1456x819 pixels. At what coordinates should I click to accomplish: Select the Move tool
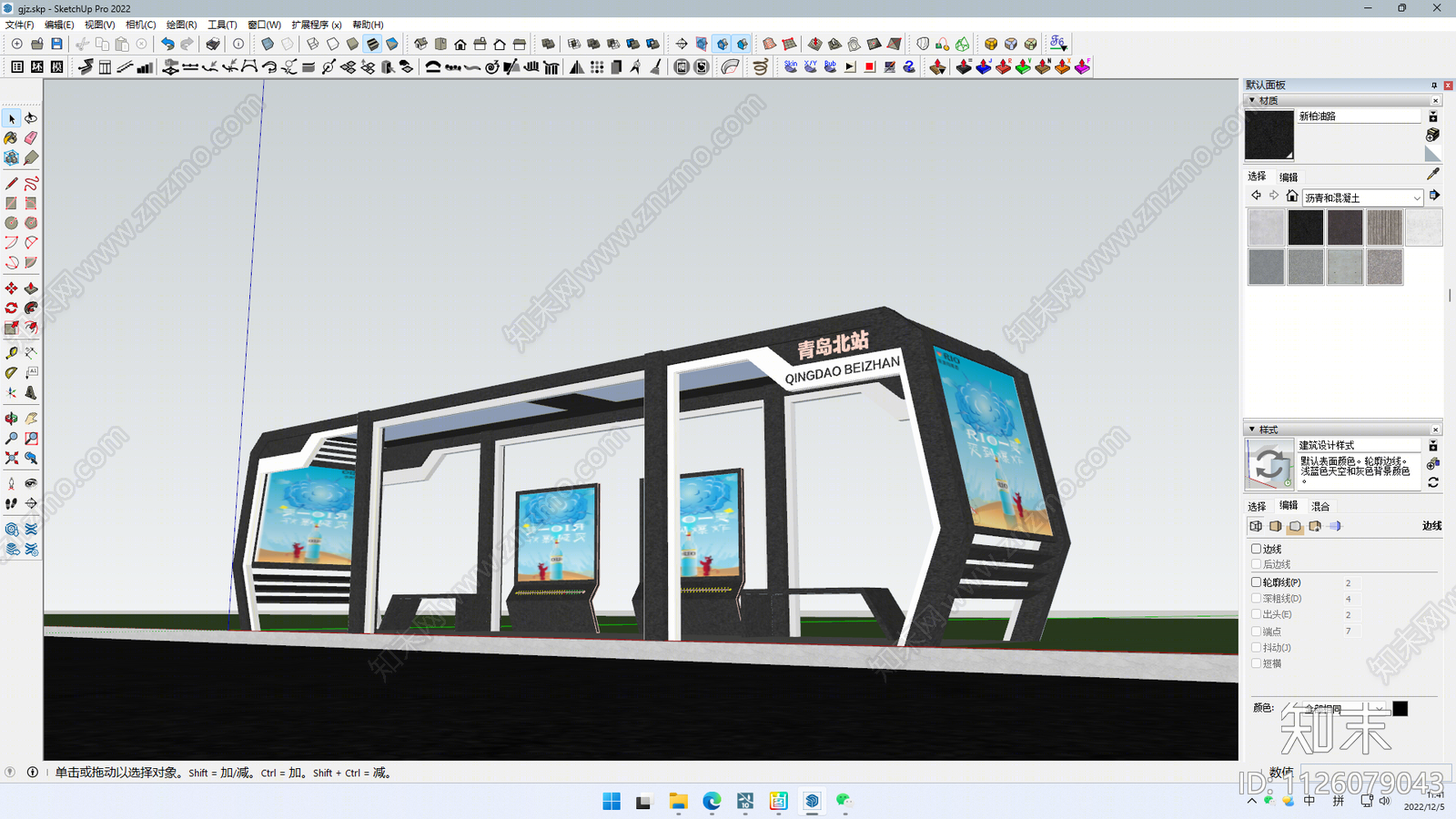click(12, 288)
